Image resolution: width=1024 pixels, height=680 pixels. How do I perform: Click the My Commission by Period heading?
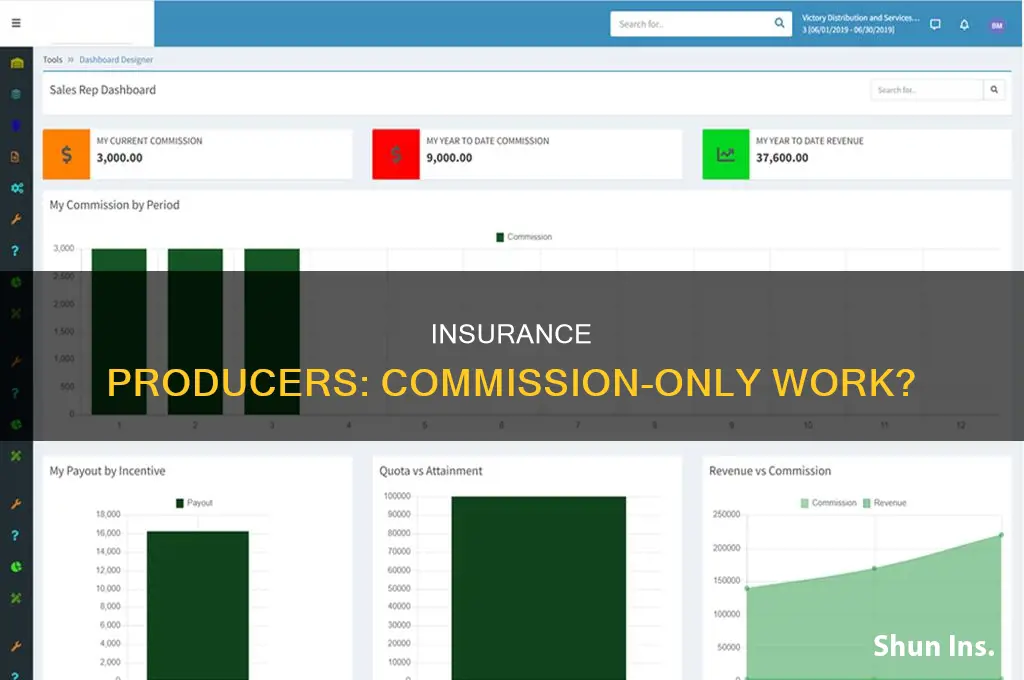(x=114, y=205)
